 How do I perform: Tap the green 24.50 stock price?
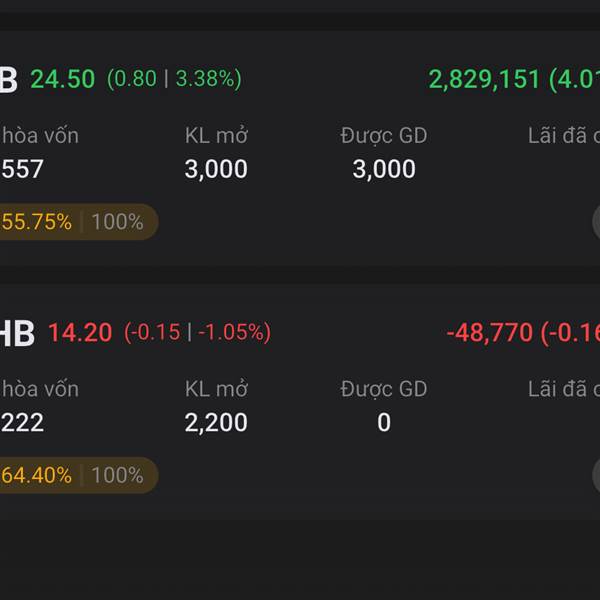pyautogui.click(x=63, y=79)
